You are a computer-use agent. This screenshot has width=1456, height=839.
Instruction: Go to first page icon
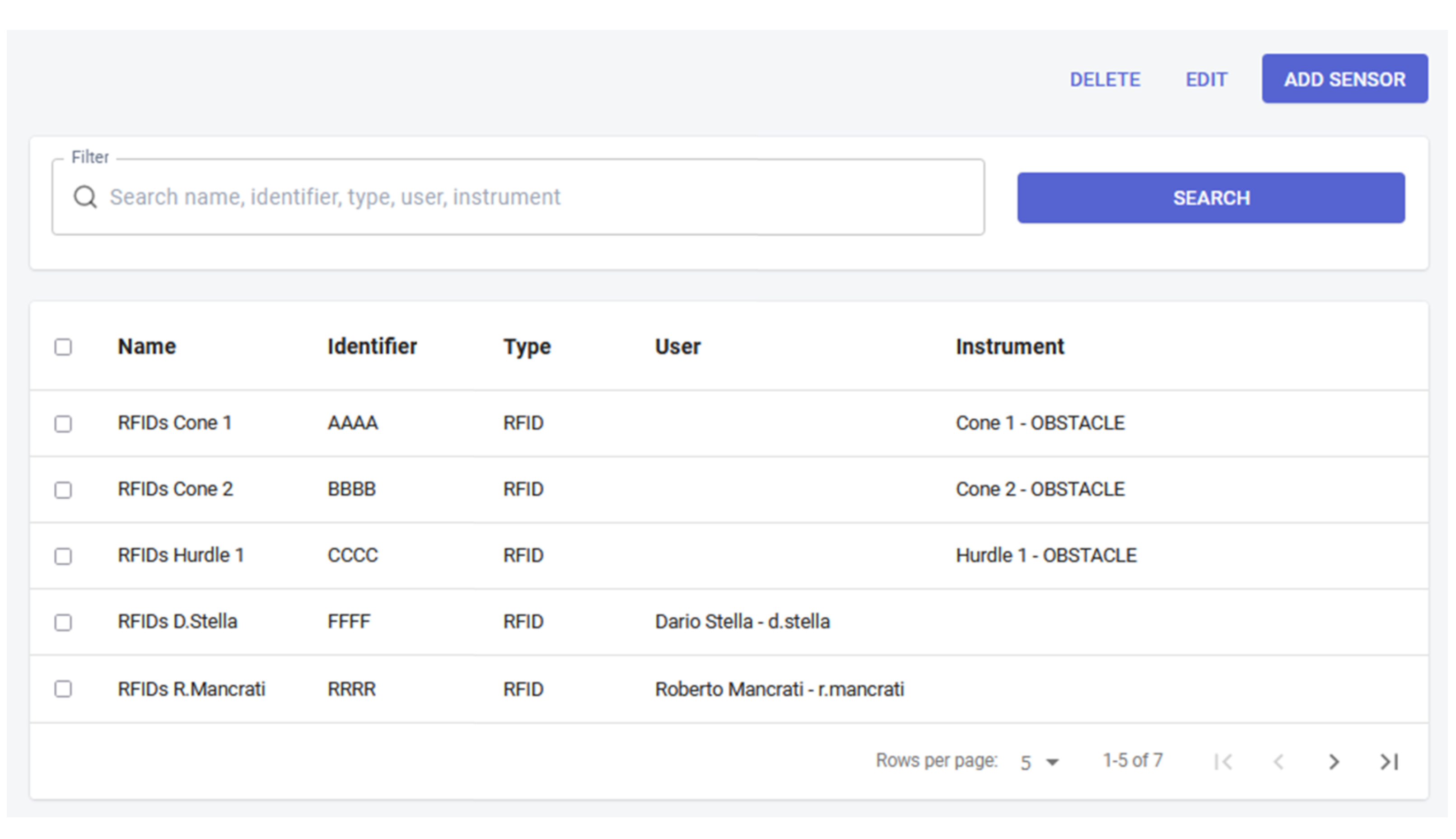coord(1223,762)
